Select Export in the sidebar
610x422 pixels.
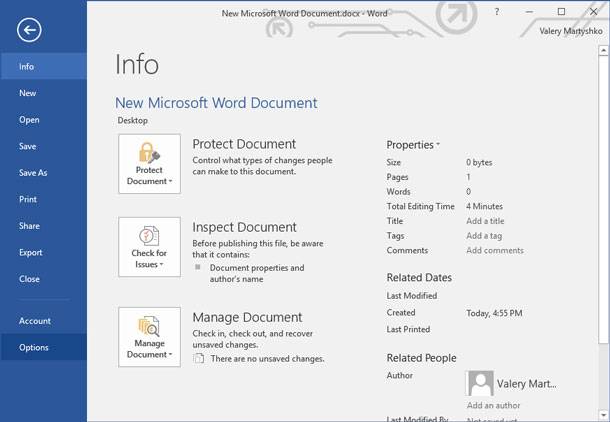(44, 252)
